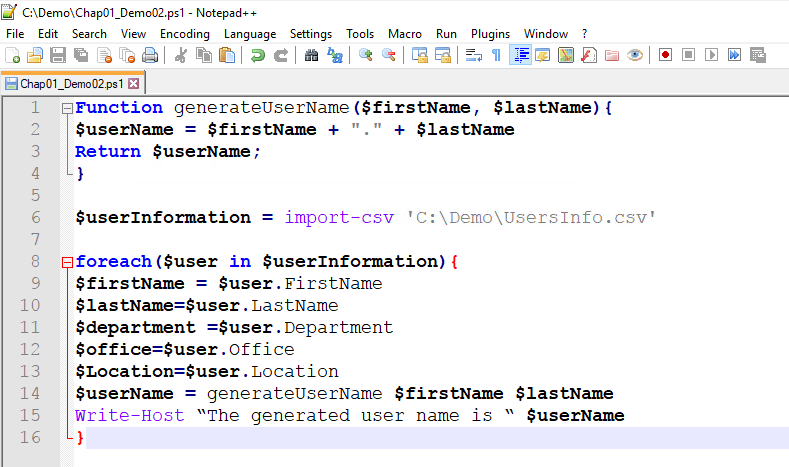The width and height of the screenshot is (789, 467).
Task: Save the current file using floppy icon
Action: coord(58,55)
